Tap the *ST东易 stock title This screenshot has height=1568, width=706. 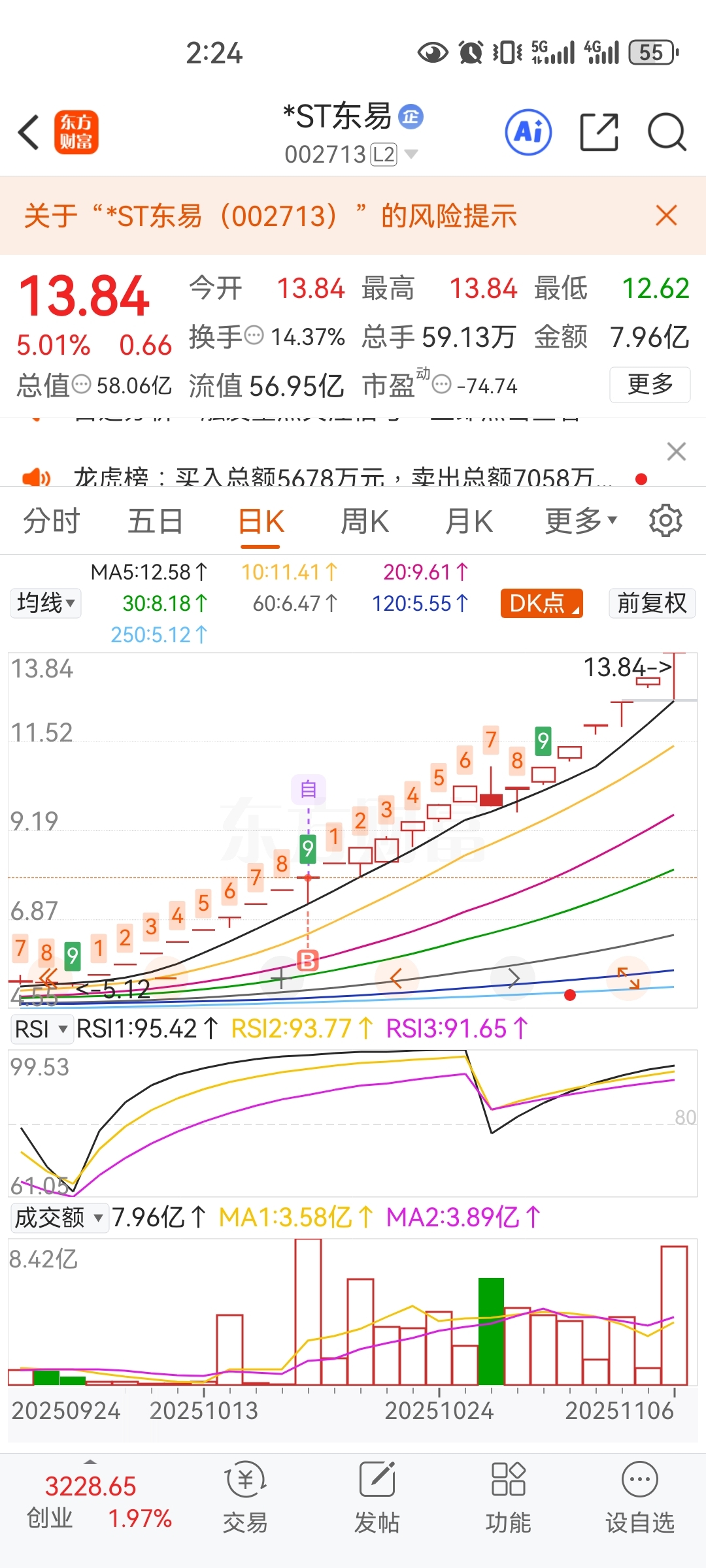[x=337, y=116]
